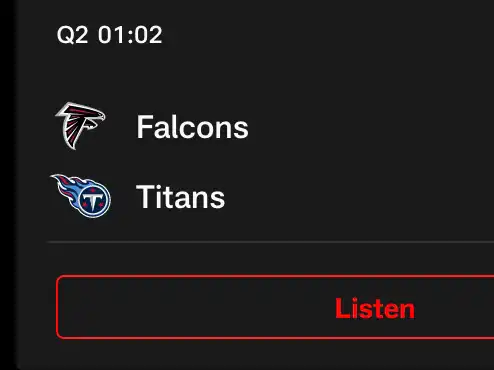Select the Titans team name
The height and width of the screenshot is (370, 494).
click(180, 197)
